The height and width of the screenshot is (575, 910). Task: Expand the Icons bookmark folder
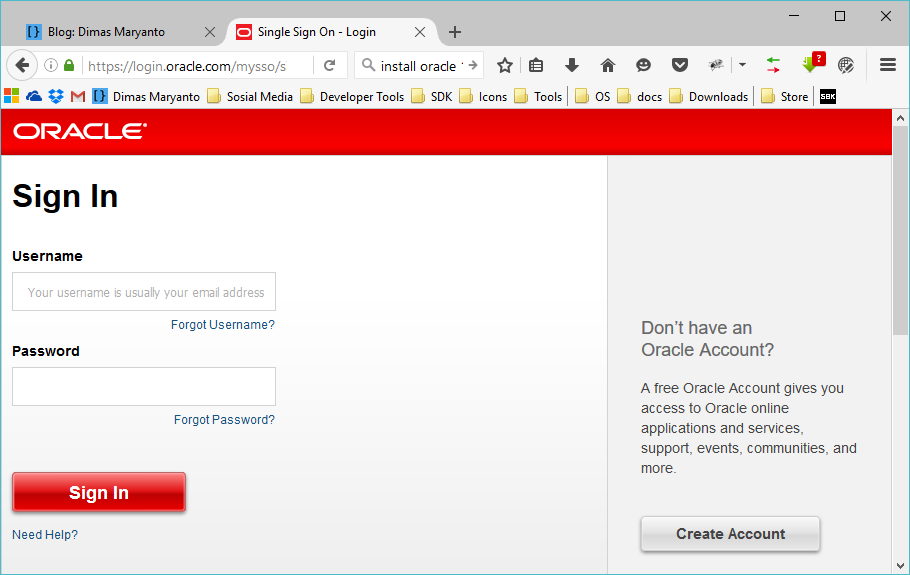(483, 96)
